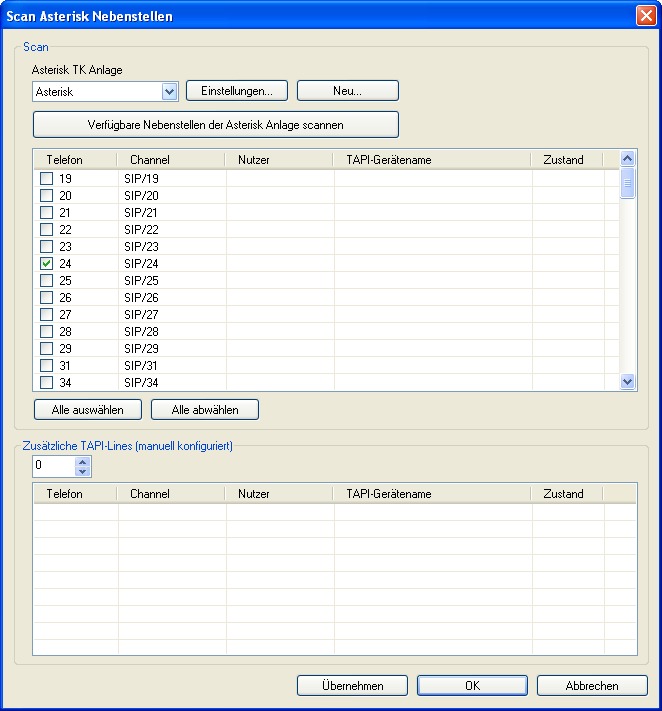Image resolution: width=662 pixels, height=711 pixels.
Task: Close the Scan Asterisk Nebenstellen dialog
Action: click(x=645, y=16)
